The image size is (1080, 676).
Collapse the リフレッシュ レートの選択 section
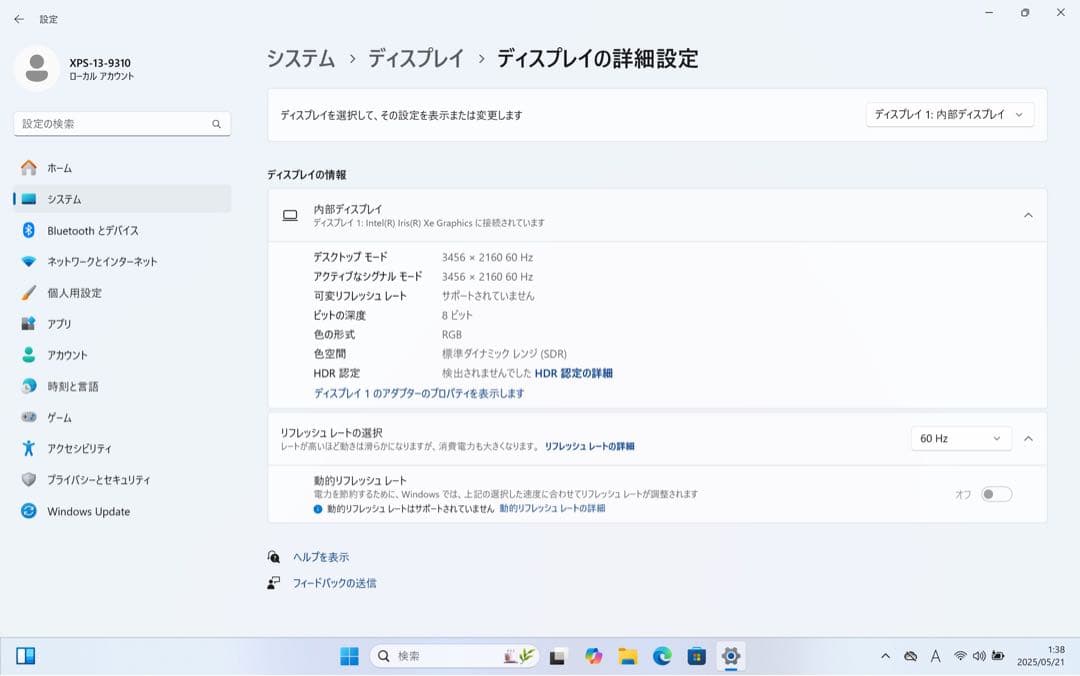click(1029, 438)
